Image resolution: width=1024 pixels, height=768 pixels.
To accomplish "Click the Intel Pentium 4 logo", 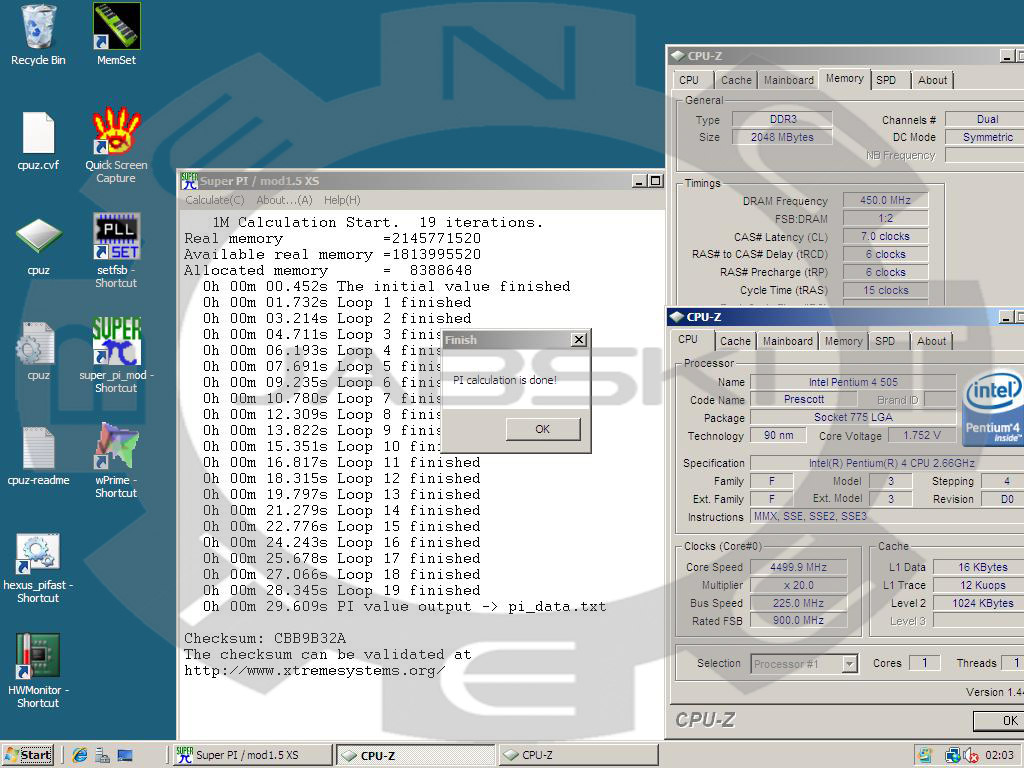I will [x=993, y=409].
